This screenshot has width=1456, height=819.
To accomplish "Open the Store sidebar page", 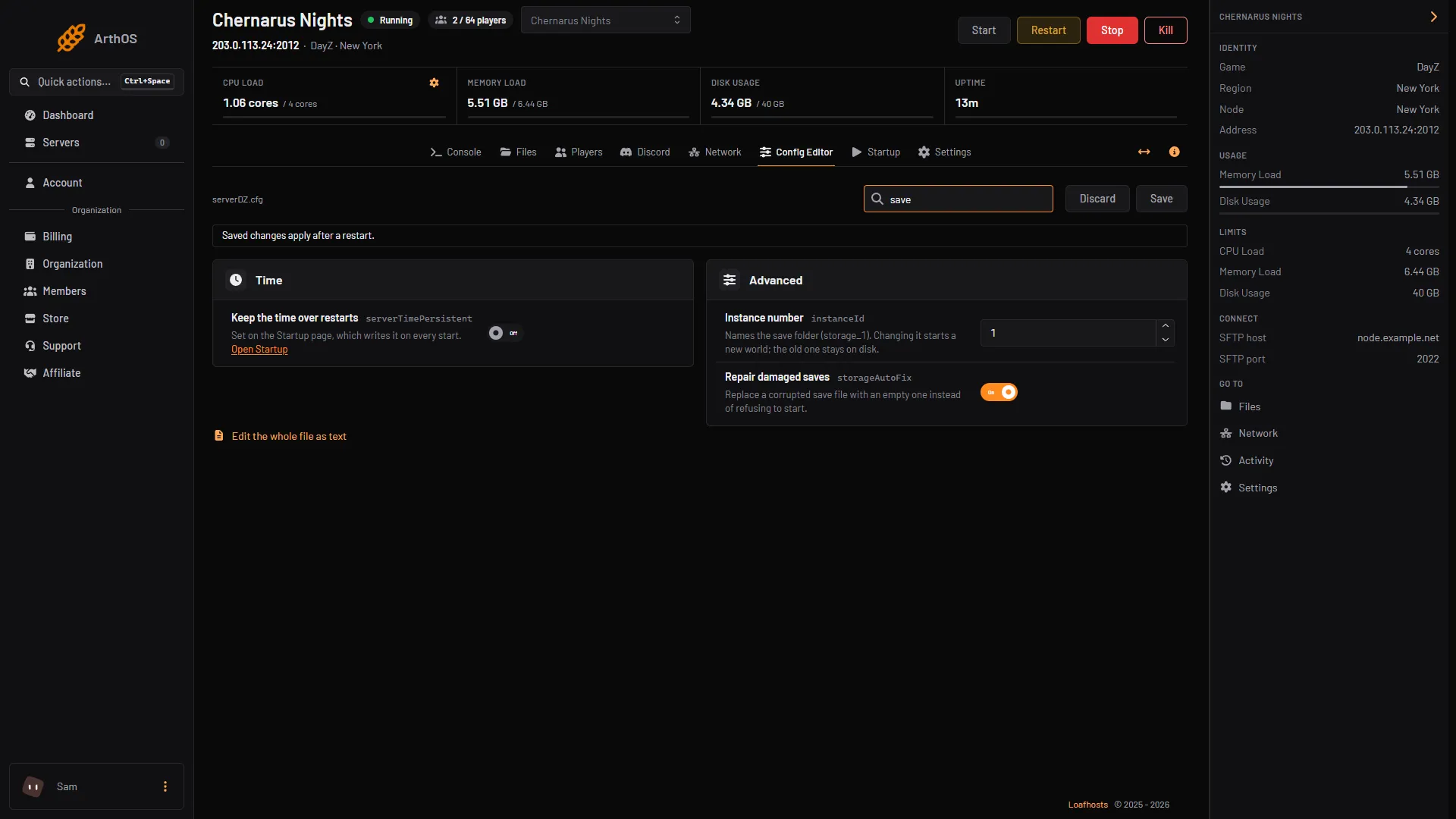I will [x=96, y=318].
